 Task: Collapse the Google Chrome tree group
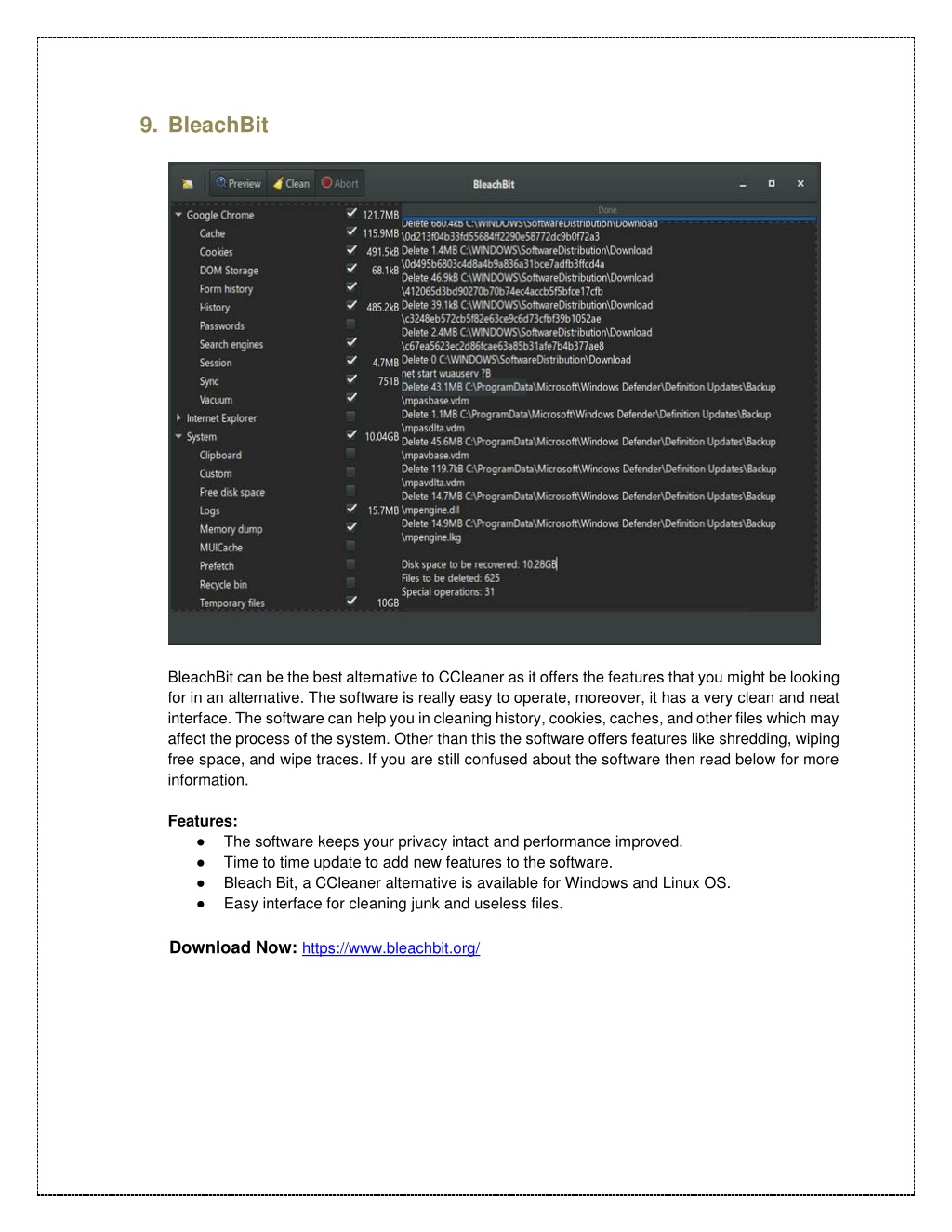[178, 215]
